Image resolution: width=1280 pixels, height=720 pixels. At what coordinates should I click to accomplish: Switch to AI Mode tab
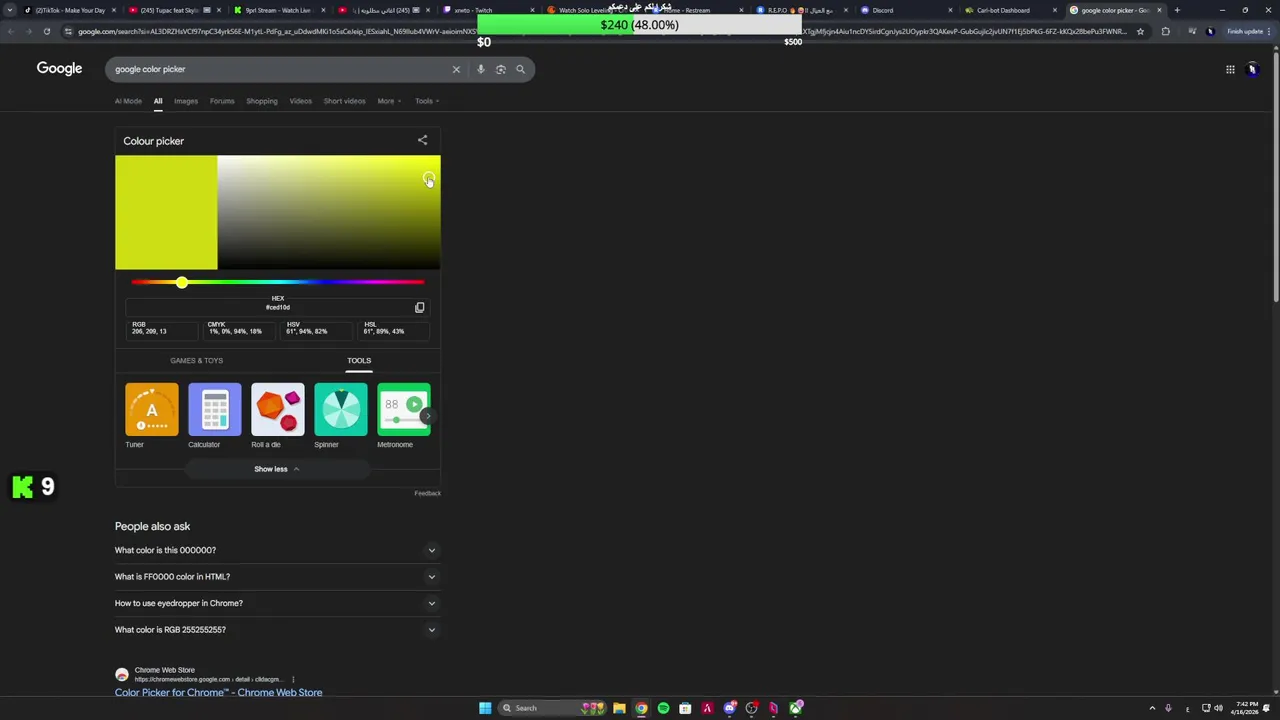tap(128, 101)
